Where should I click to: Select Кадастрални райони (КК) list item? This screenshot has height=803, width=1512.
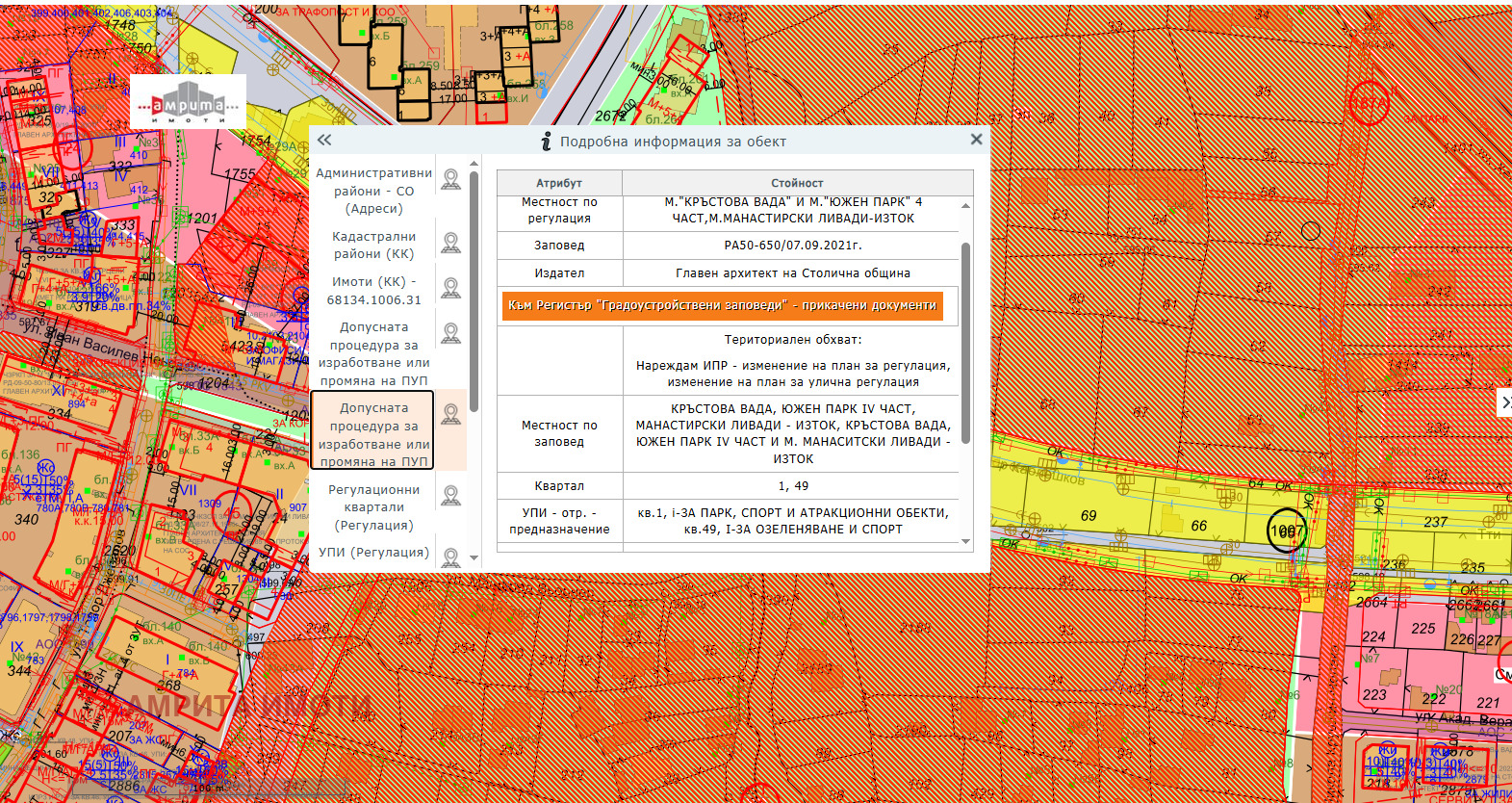373,245
